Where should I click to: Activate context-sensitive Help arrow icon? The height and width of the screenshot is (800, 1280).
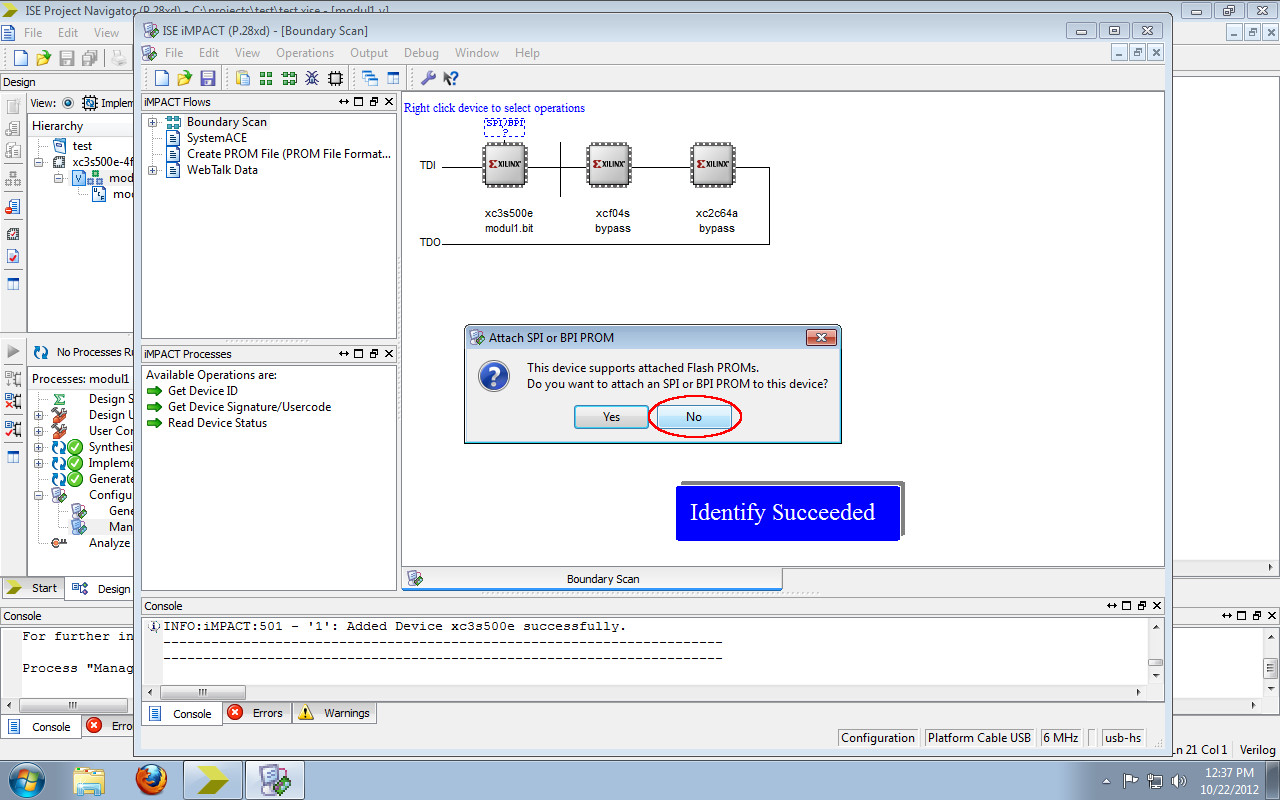coord(450,78)
